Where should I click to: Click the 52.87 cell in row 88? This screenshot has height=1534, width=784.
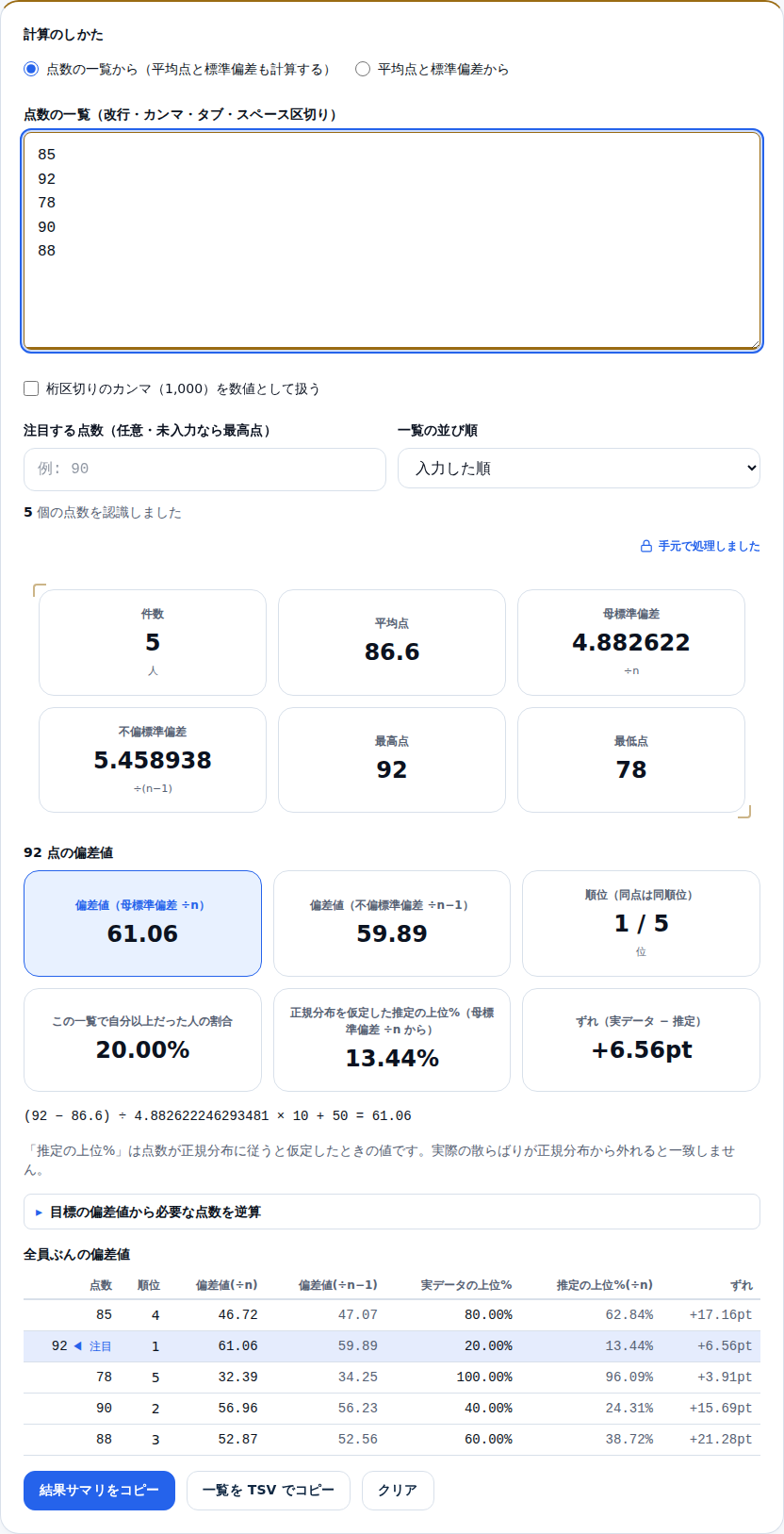237,1439
